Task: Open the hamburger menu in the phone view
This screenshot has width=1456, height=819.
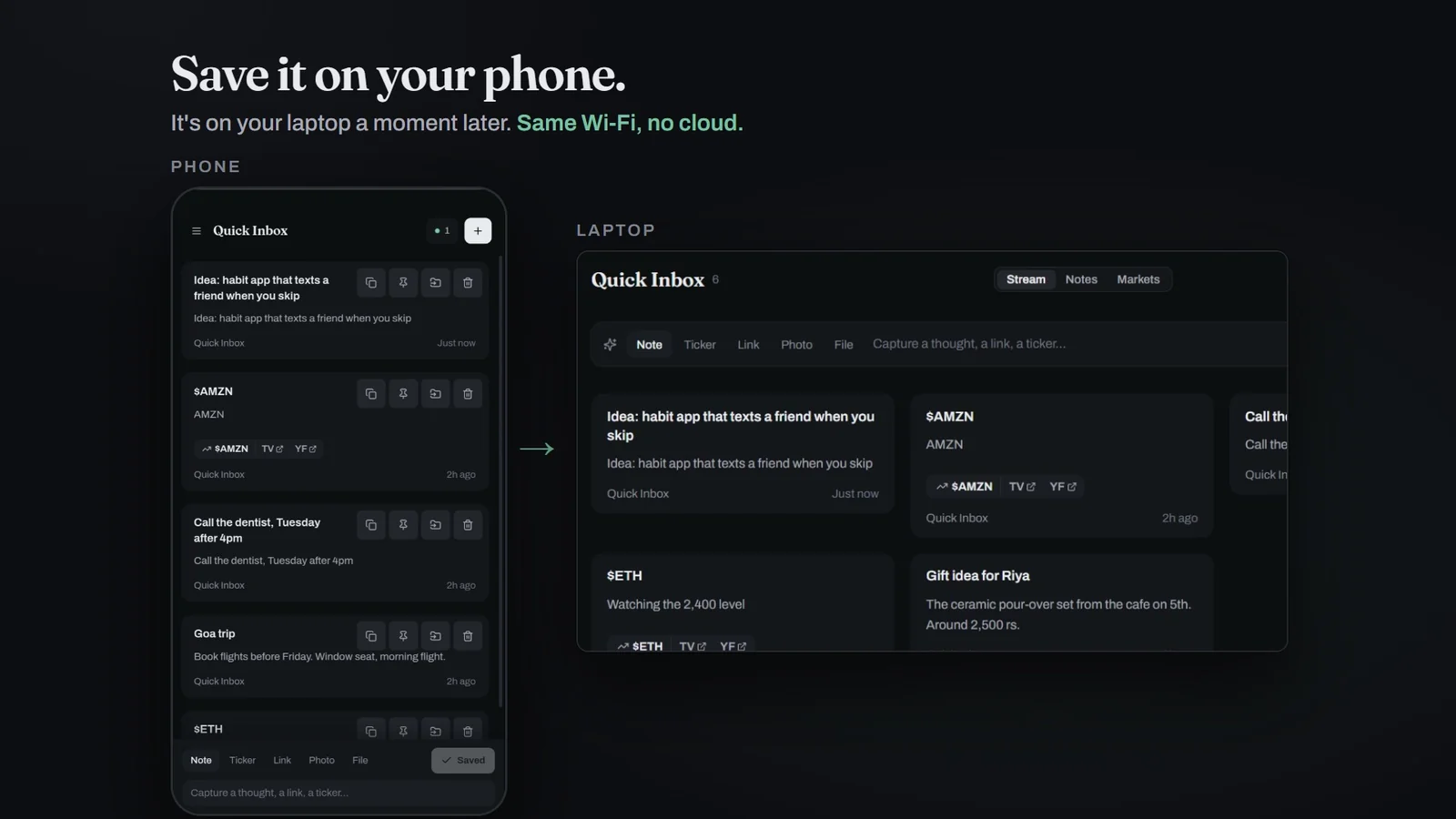Action: pos(197,231)
